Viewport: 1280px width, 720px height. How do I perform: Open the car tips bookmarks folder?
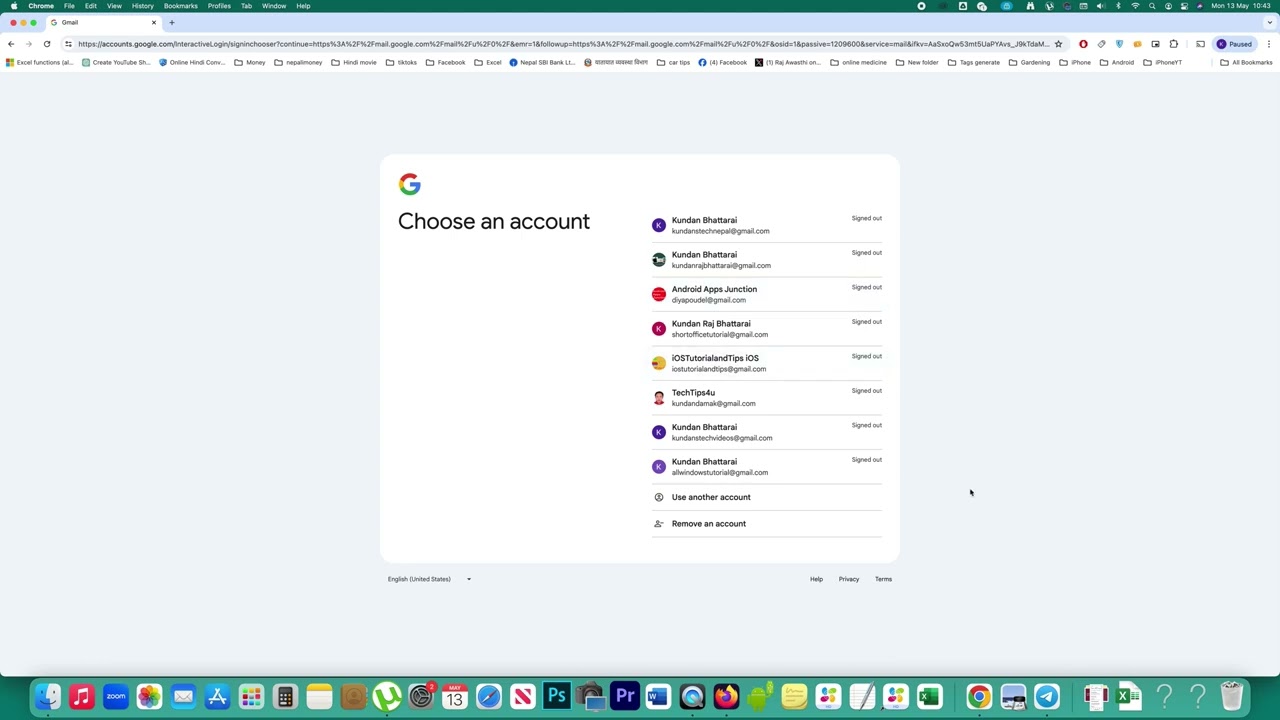[x=673, y=62]
